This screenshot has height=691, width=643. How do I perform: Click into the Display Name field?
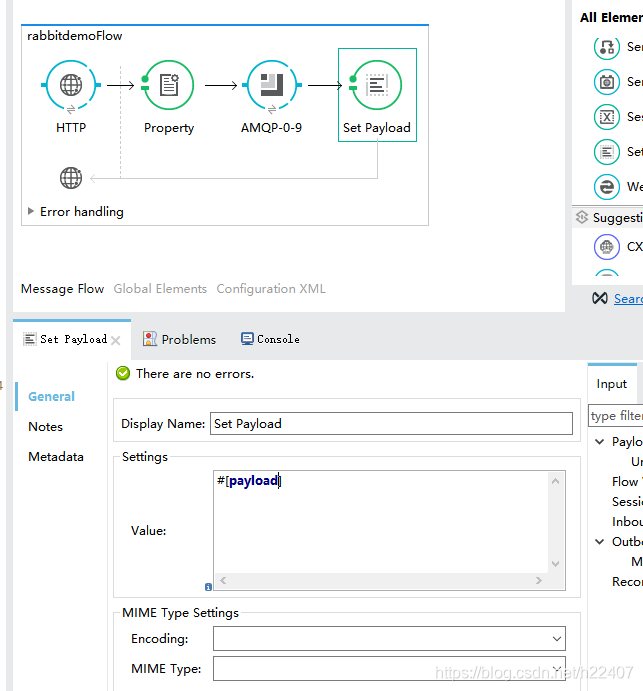coord(391,424)
